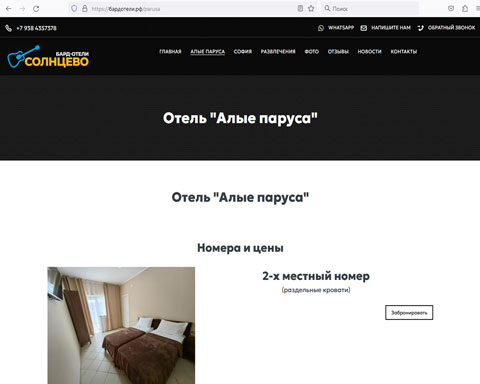Screen dimensions: 480x384
Task: Click the search magnifier icon
Action: (x=327, y=8)
